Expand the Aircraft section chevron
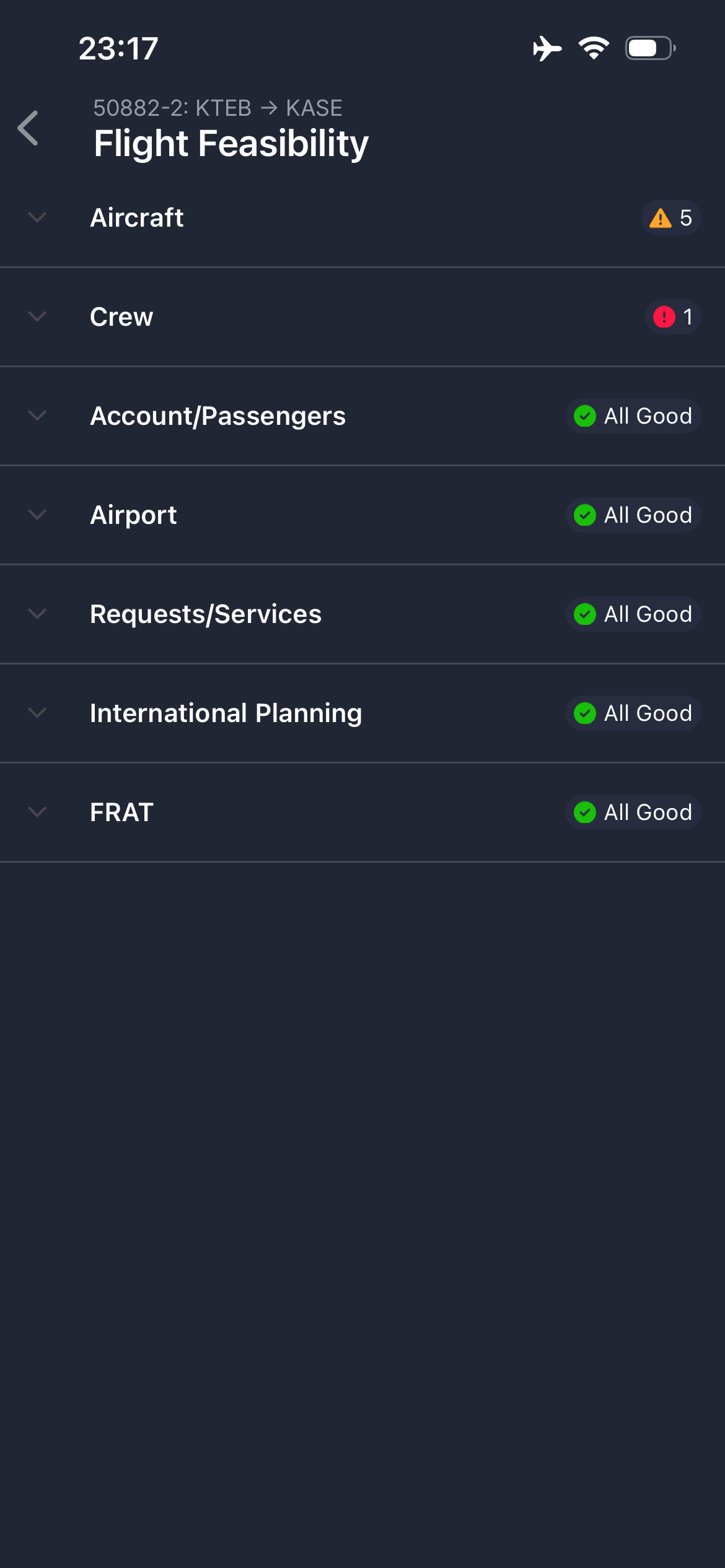 [37, 218]
